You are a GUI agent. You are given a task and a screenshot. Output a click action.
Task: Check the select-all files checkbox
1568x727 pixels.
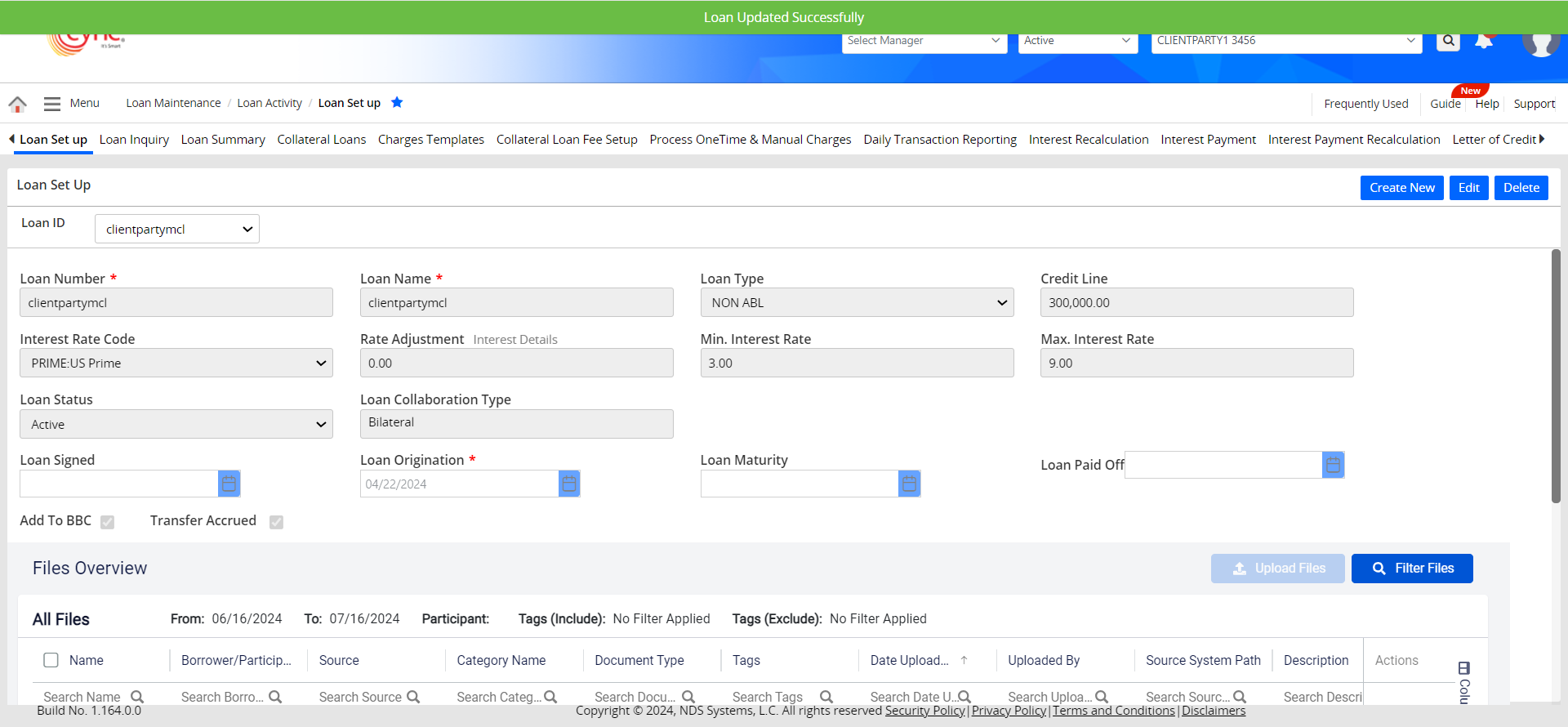(51, 660)
